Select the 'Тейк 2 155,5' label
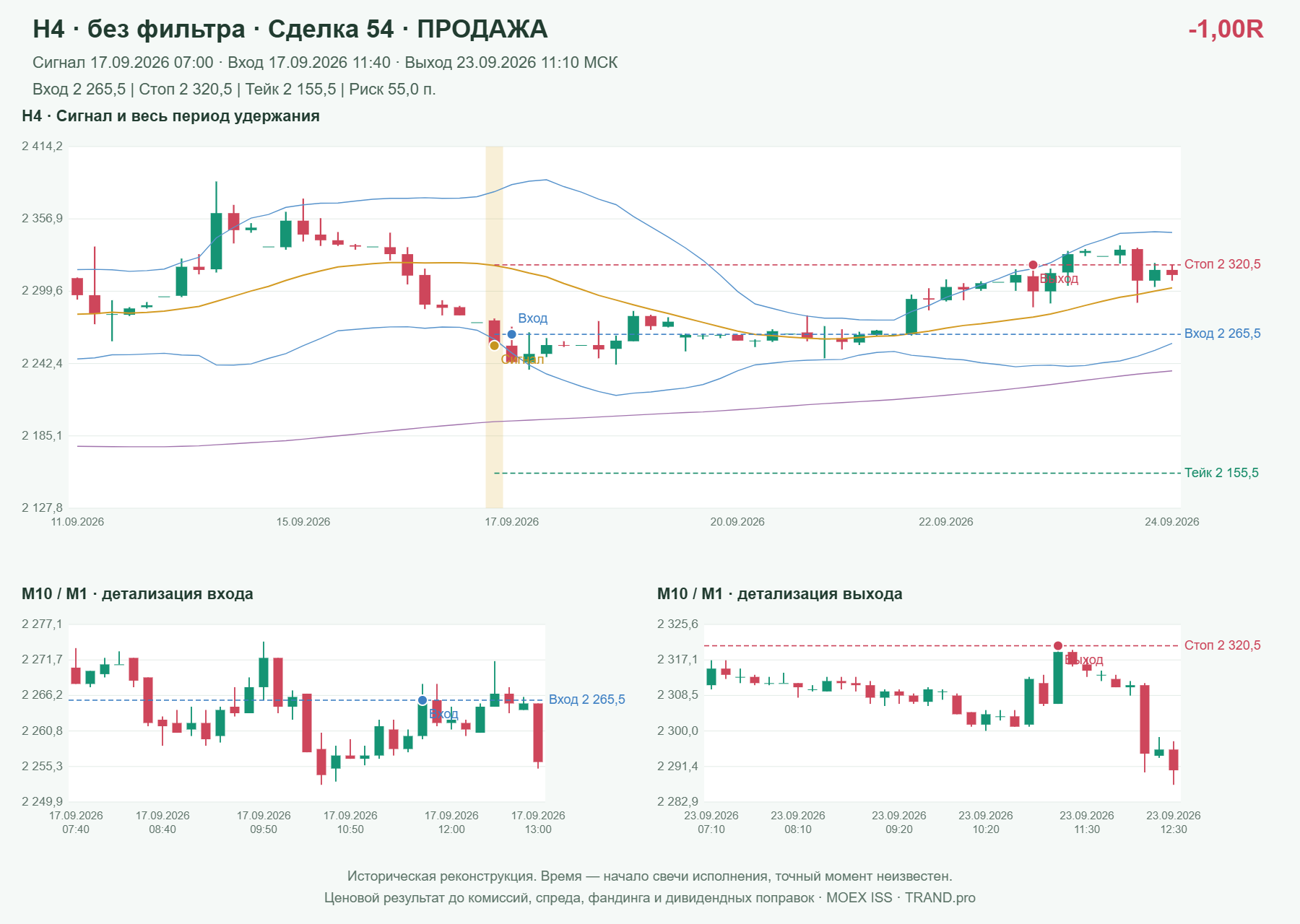1300x924 pixels. click(1221, 473)
